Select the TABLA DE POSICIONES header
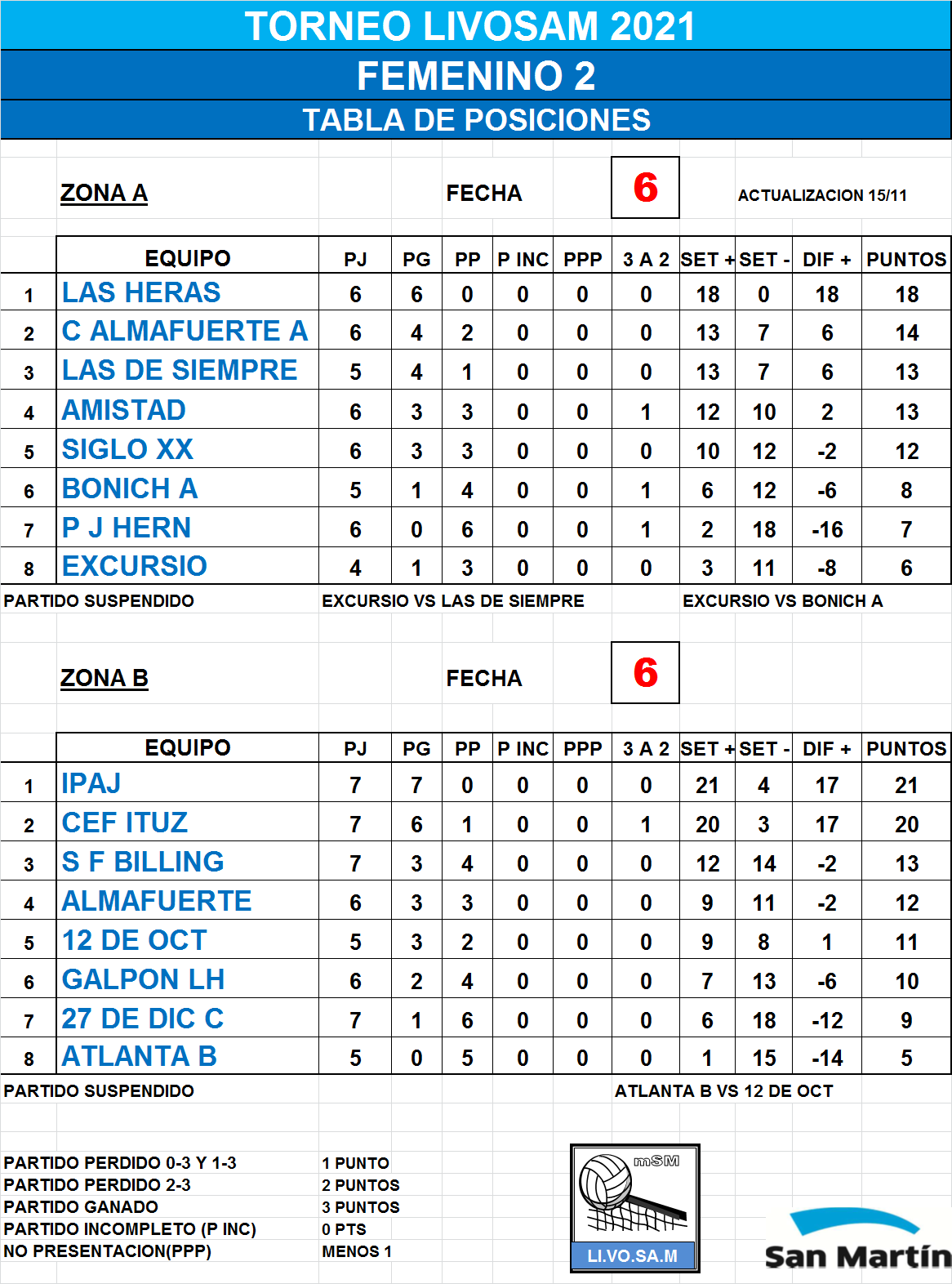The width and height of the screenshot is (952, 1284). point(476,120)
